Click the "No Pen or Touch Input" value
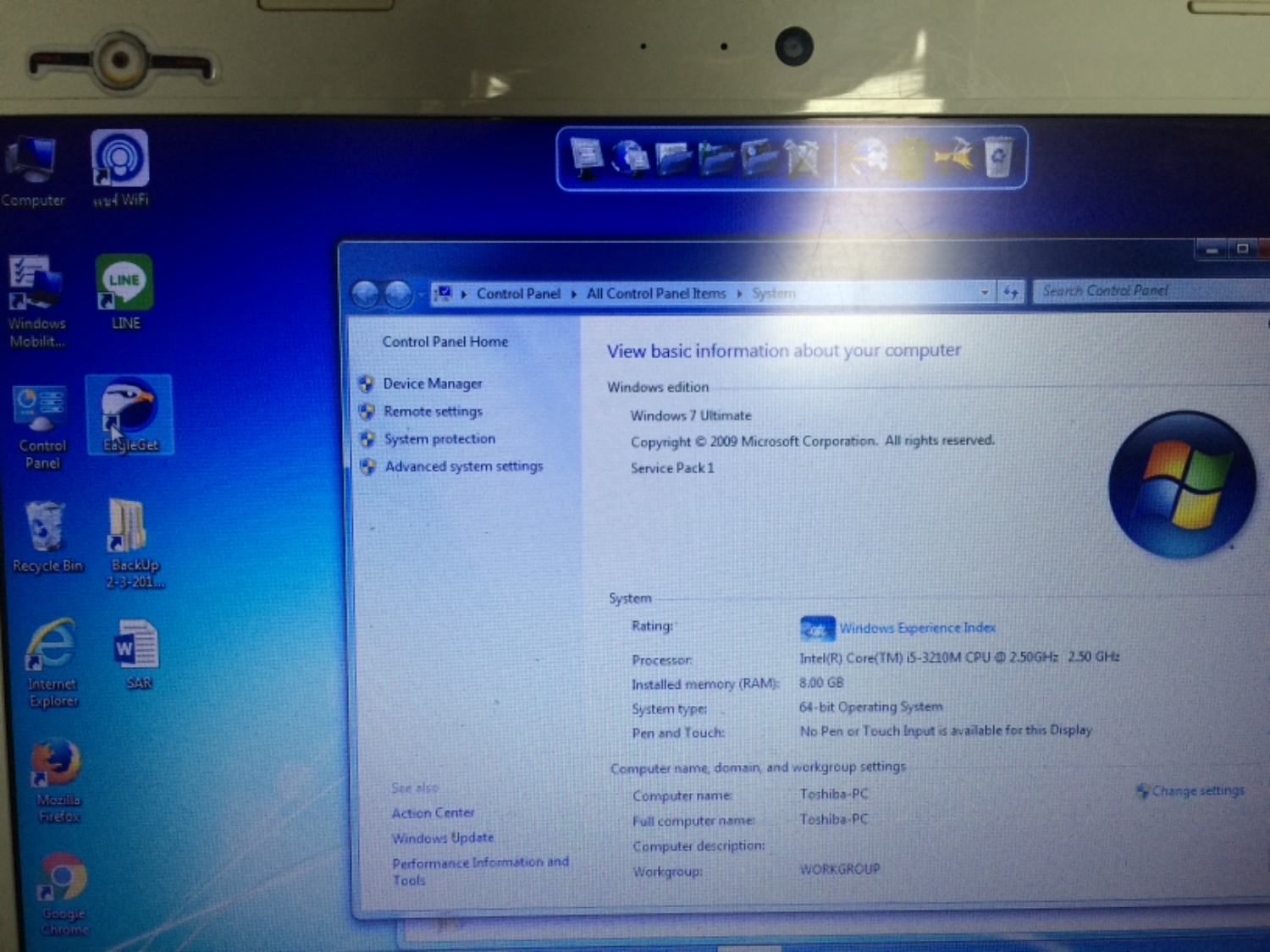 click(x=946, y=730)
